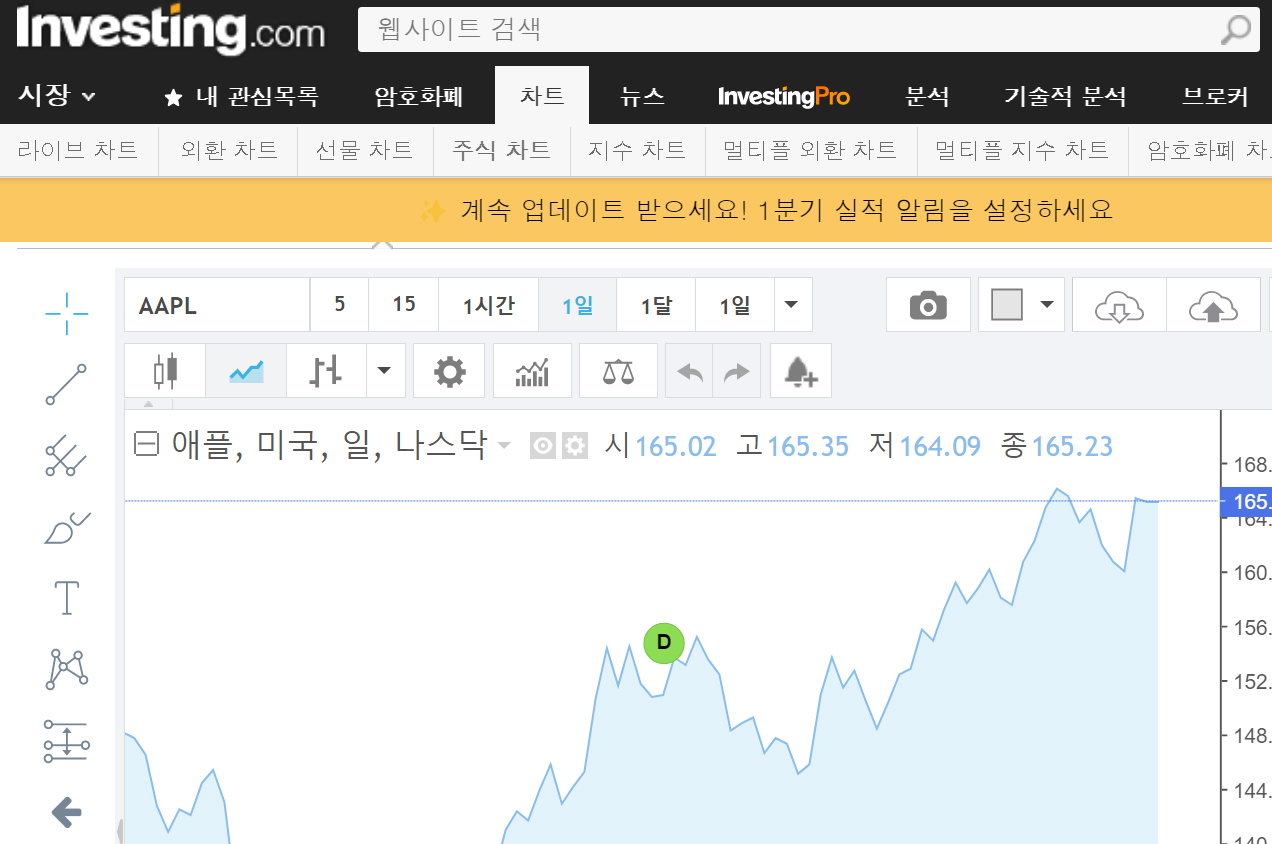Image resolution: width=1272 pixels, height=844 pixels.
Task: Select the 5 minute interval
Action: point(340,304)
